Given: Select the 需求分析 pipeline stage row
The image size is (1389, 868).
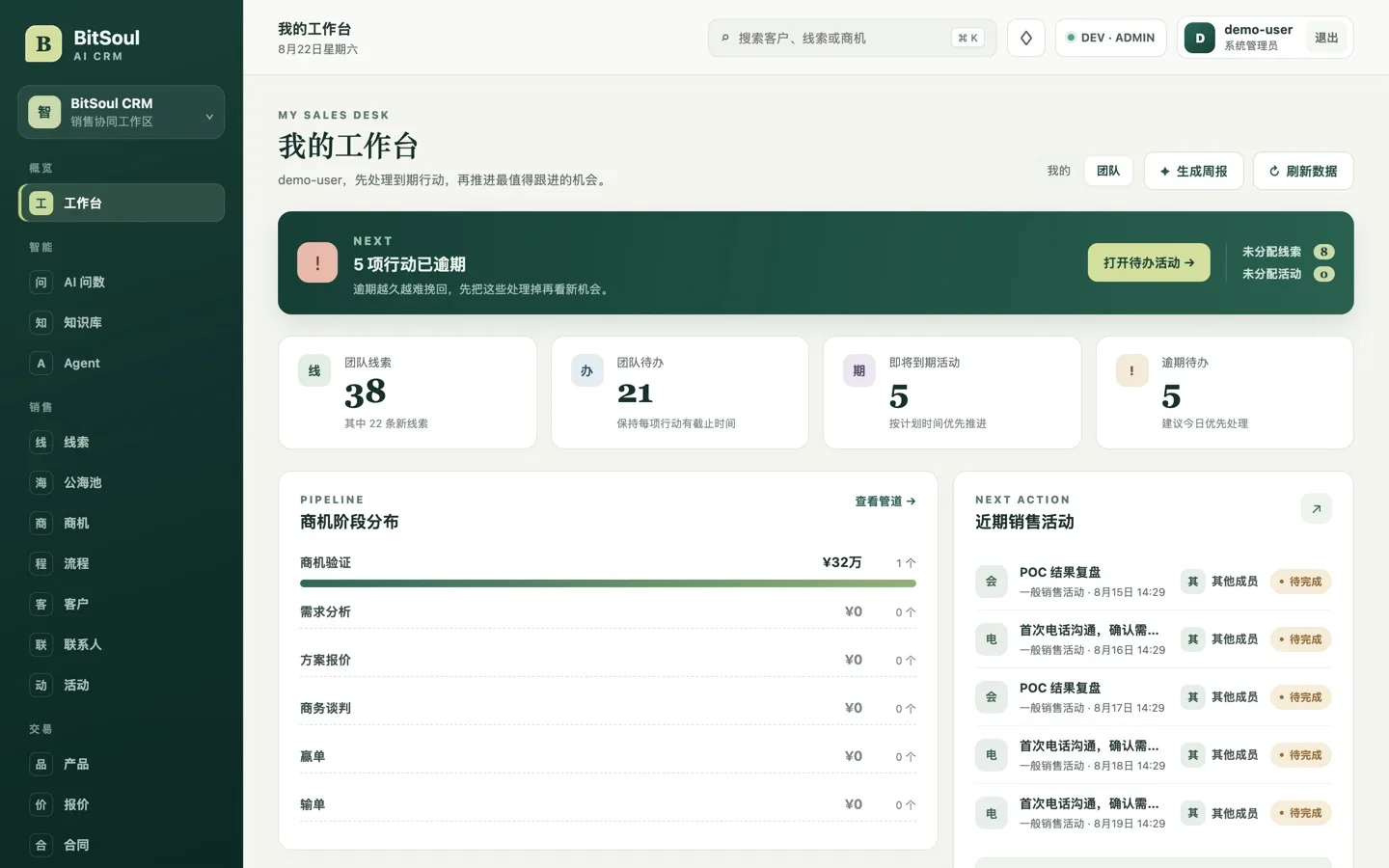Looking at the screenshot, I should [608, 611].
